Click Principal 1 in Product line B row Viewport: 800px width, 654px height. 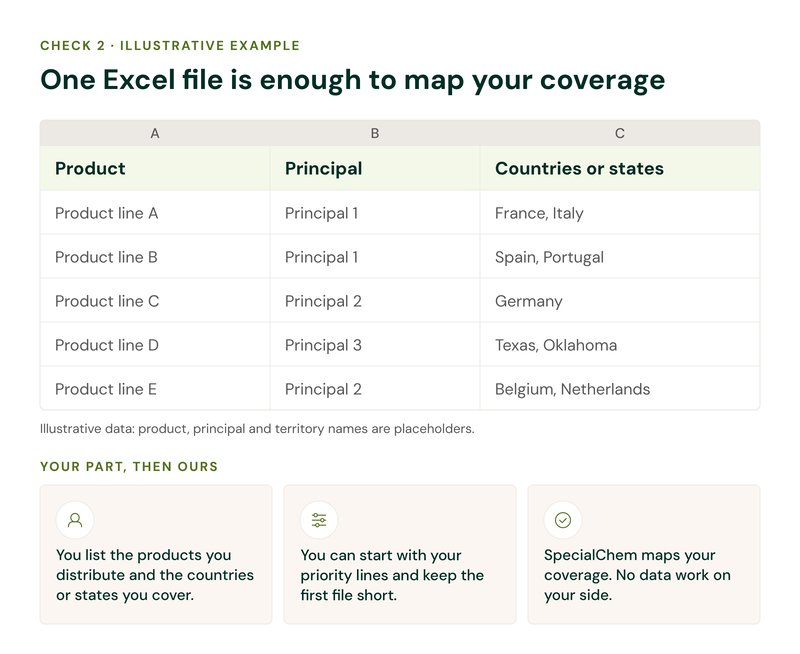375,257
